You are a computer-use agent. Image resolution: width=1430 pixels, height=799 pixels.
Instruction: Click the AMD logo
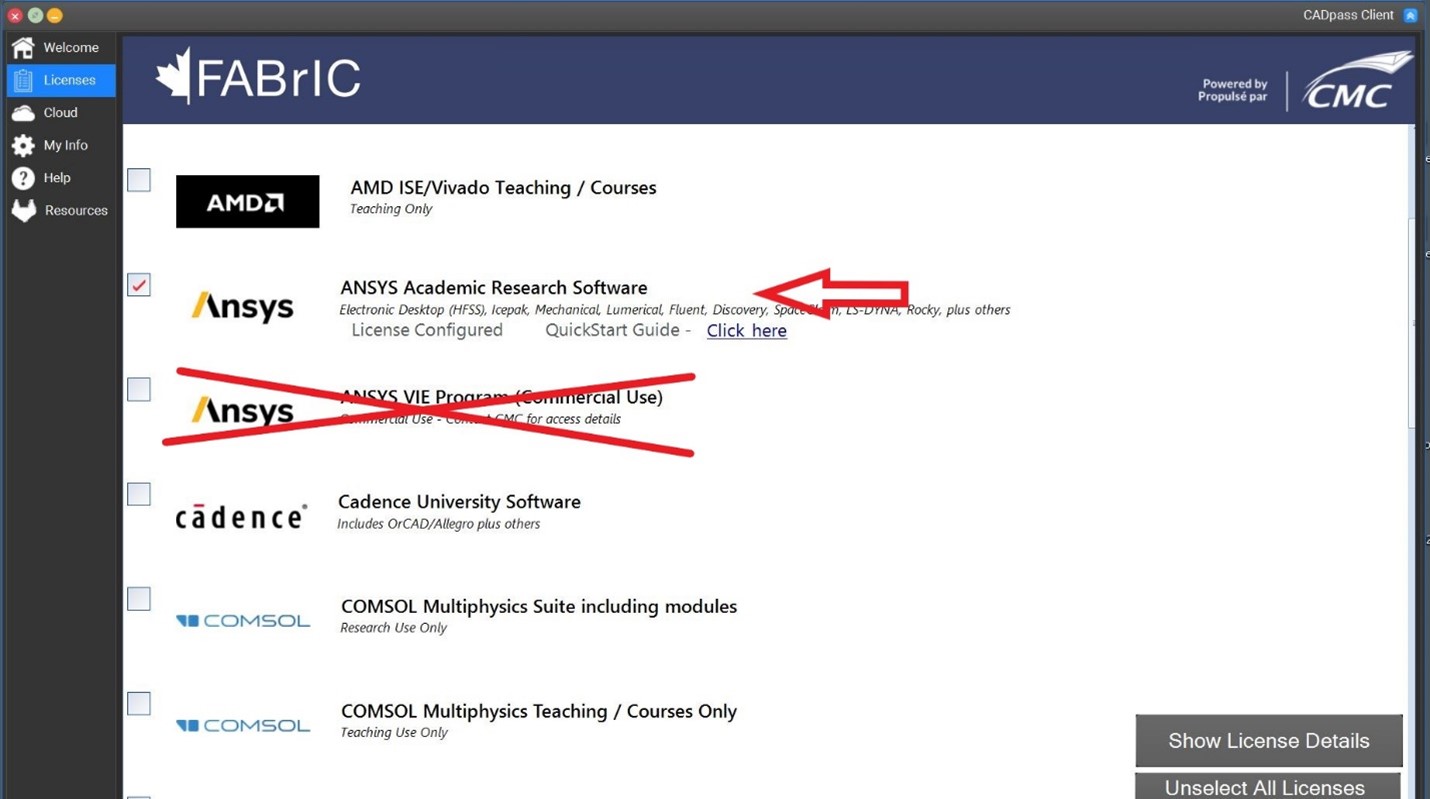click(247, 201)
